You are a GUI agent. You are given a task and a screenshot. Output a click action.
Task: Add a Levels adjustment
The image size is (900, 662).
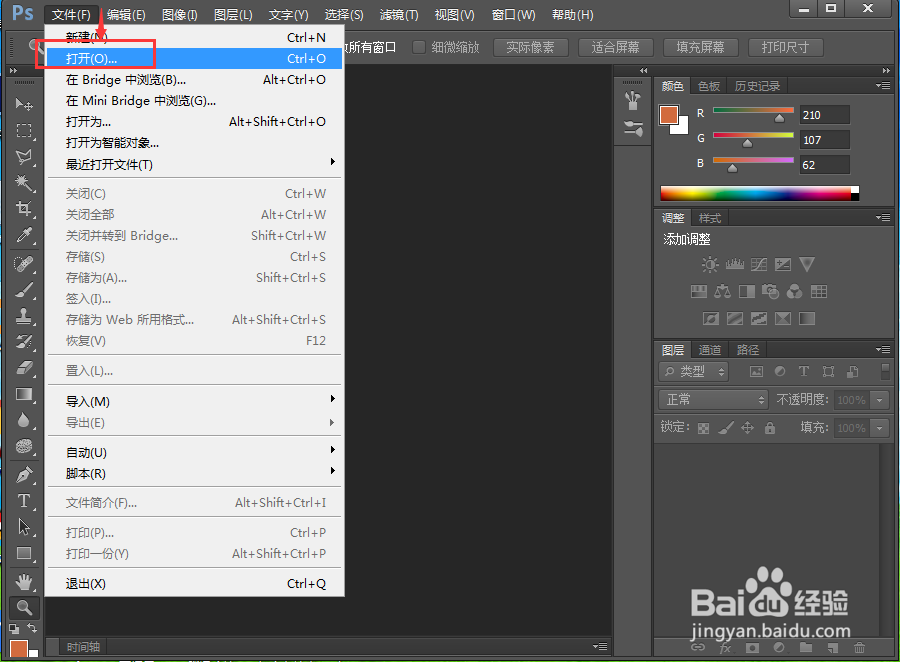click(734, 264)
